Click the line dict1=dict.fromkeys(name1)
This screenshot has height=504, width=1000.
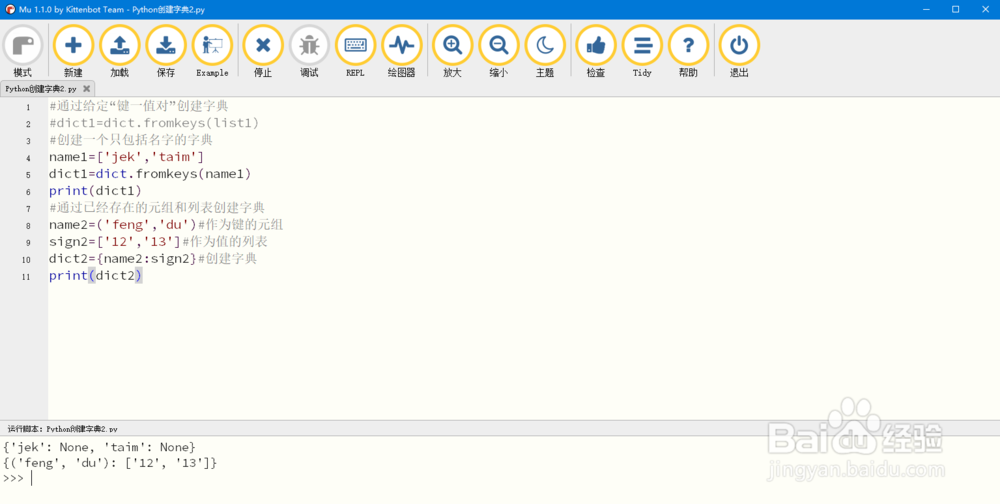pyautogui.click(x=150, y=174)
